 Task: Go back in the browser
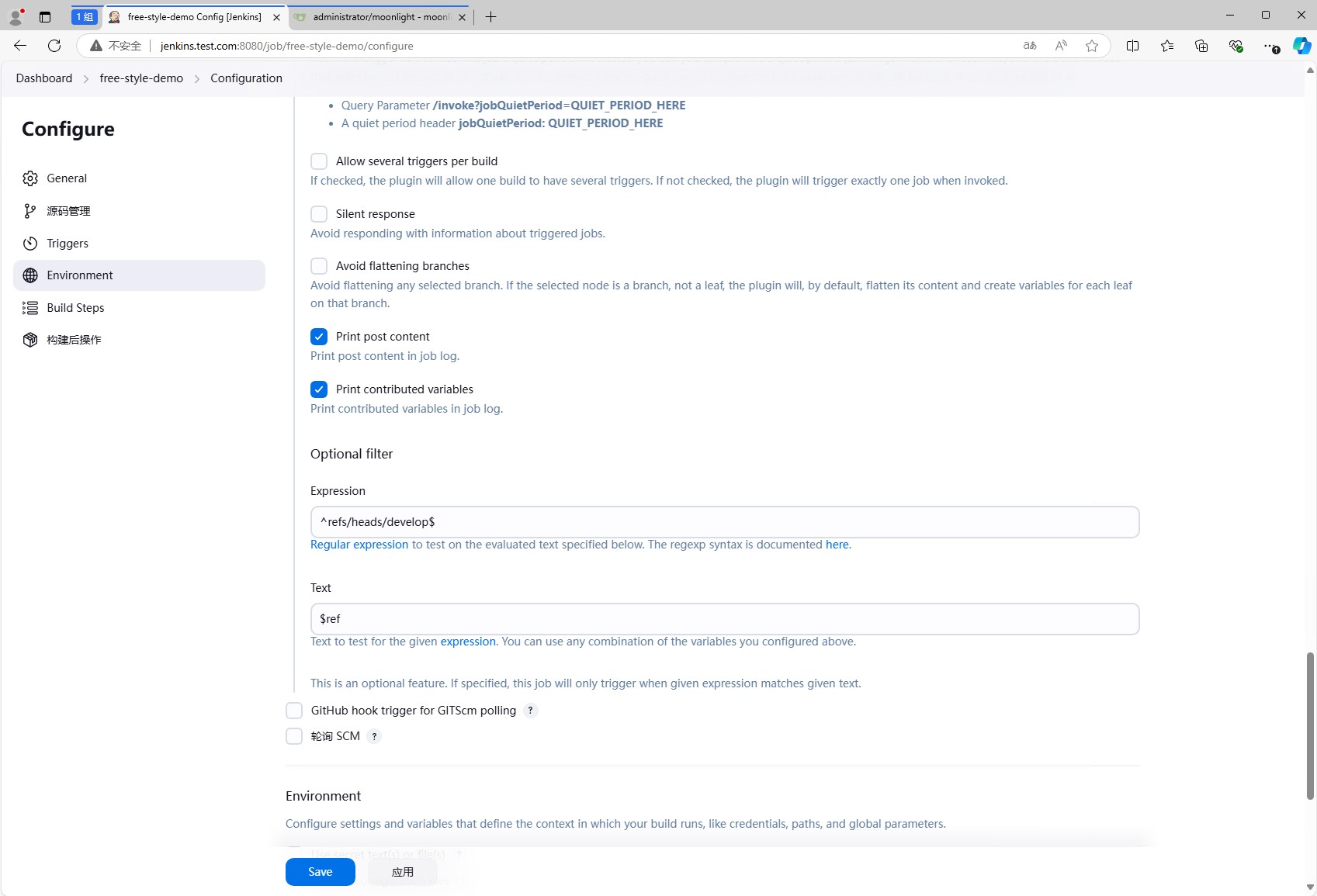coord(20,46)
